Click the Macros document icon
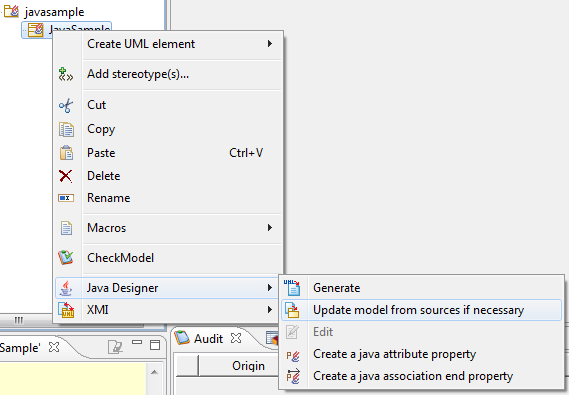This screenshot has width=569, height=395. click(x=66, y=228)
